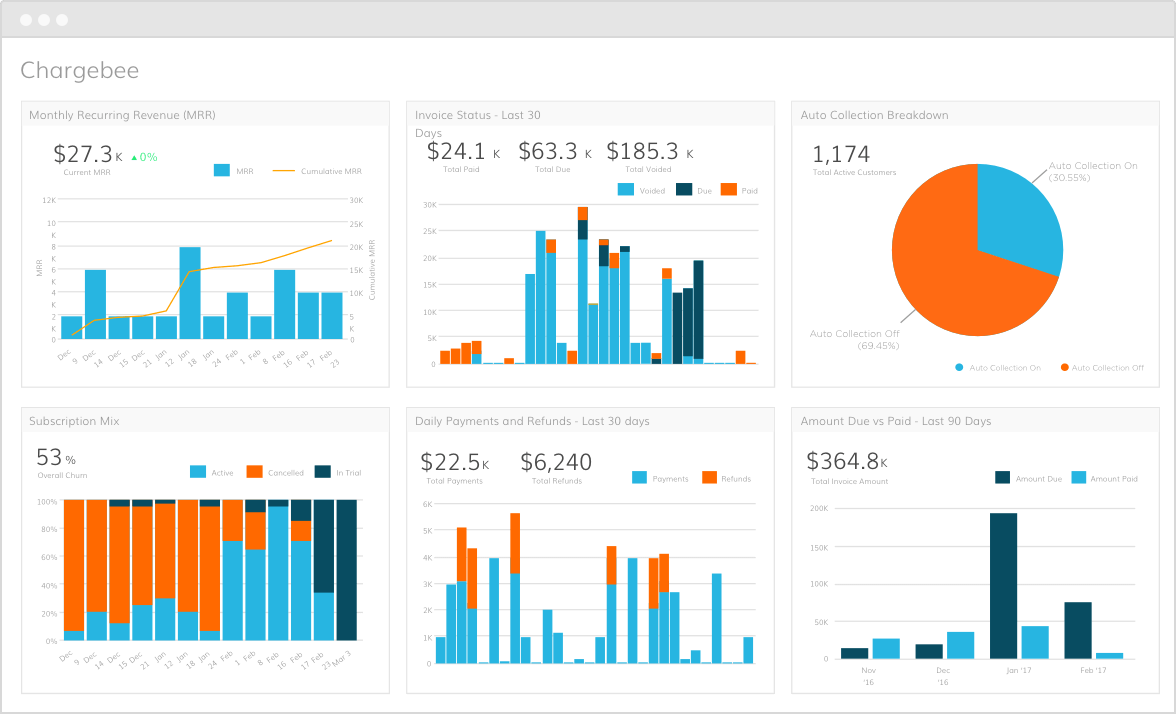This screenshot has height=714, width=1176.
Task: Click the Amount Due legend icon
Action: [1002, 478]
